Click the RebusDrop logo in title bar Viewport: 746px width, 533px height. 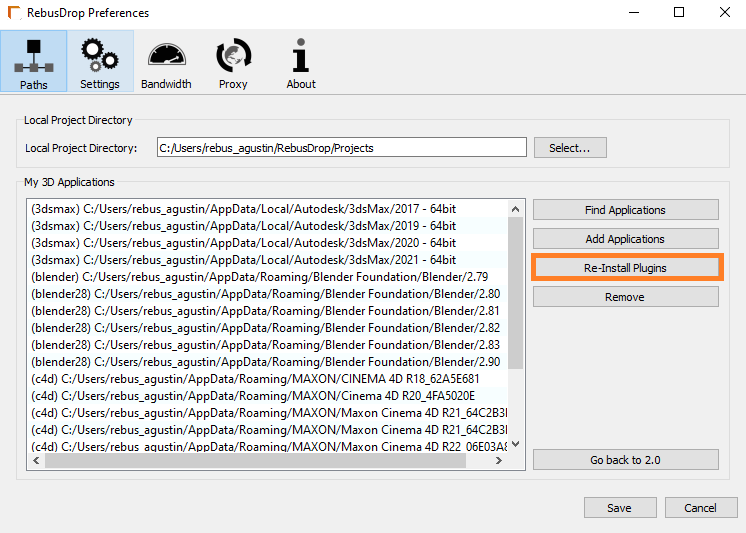[x=14, y=13]
